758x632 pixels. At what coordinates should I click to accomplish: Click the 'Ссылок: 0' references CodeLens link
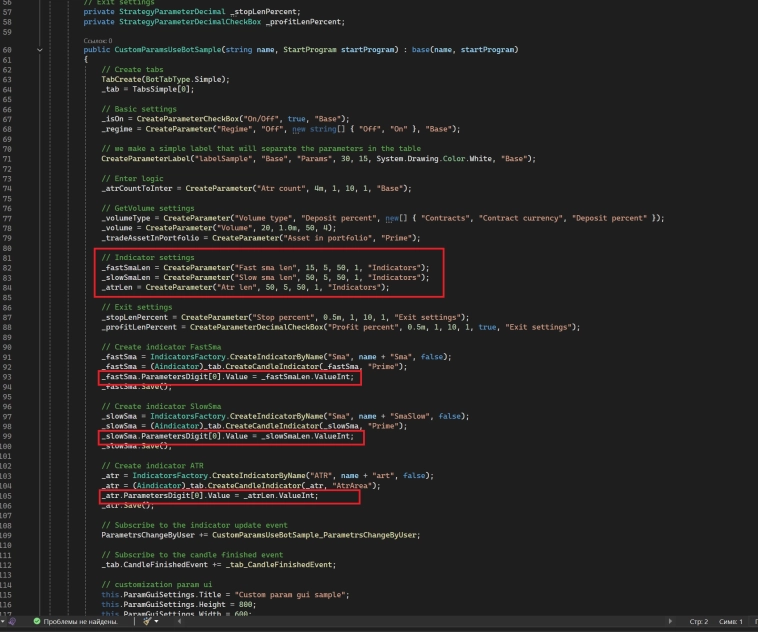click(98, 40)
